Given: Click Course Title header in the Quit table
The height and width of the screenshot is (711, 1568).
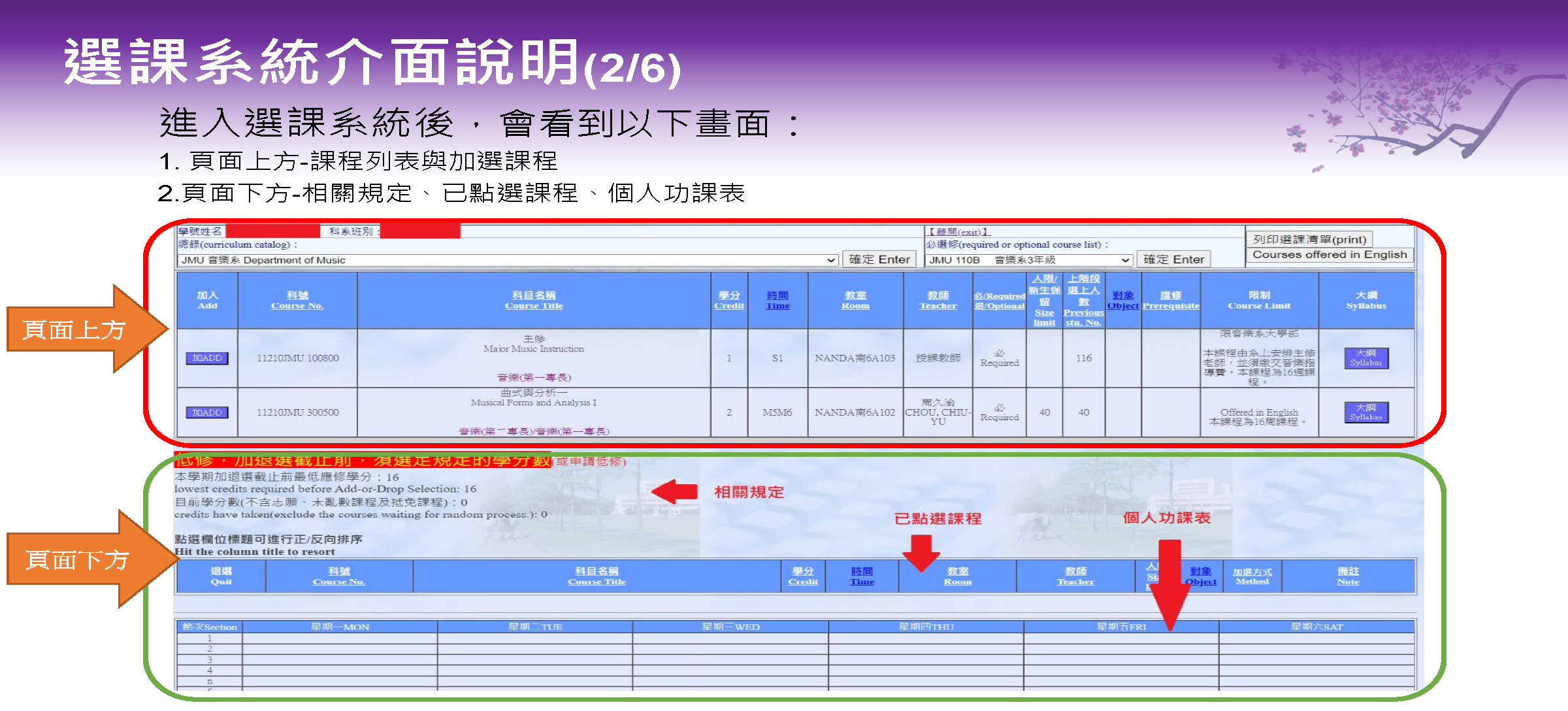Looking at the screenshot, I should 596,576.
